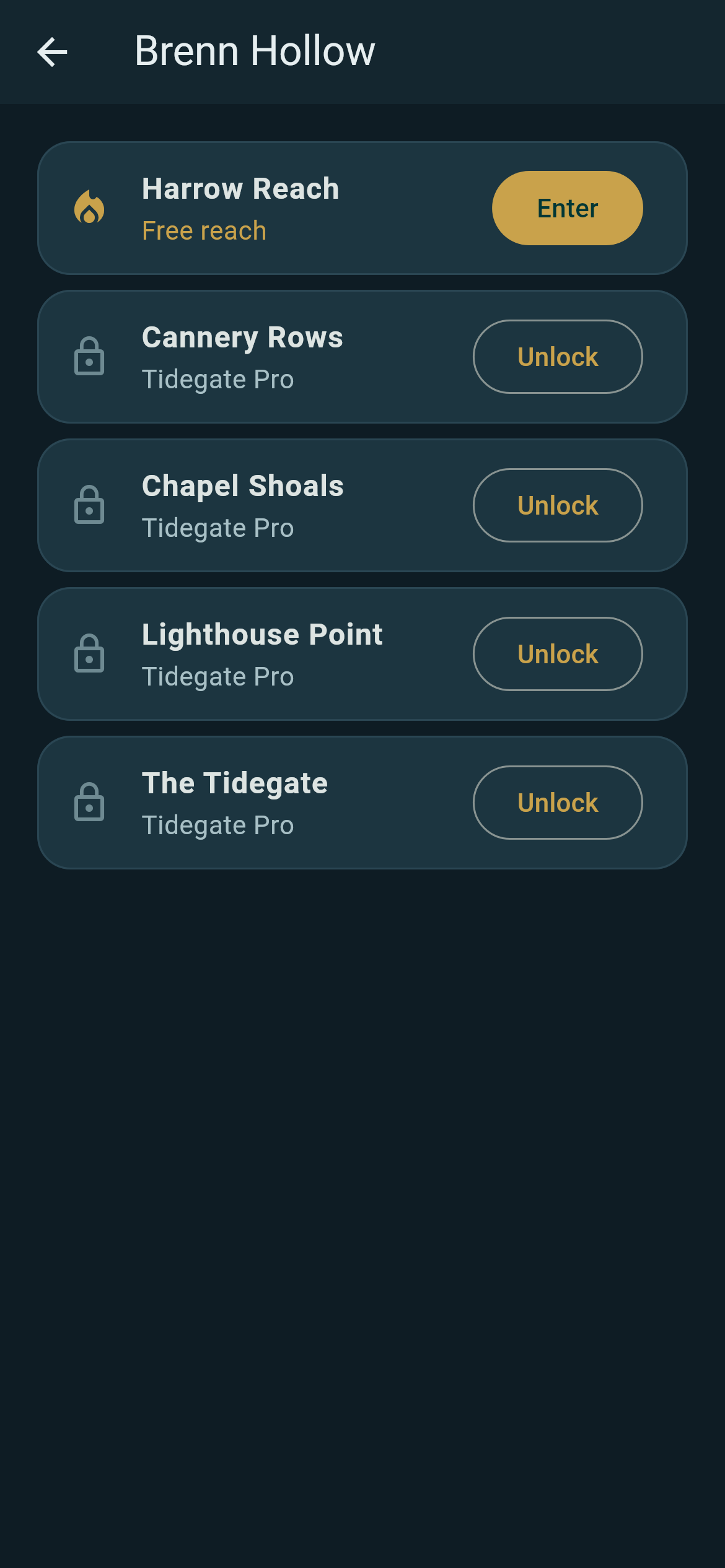
Task: Enter the Harrow Reach area
Action: pyautogui.click(x=567, y=208)
